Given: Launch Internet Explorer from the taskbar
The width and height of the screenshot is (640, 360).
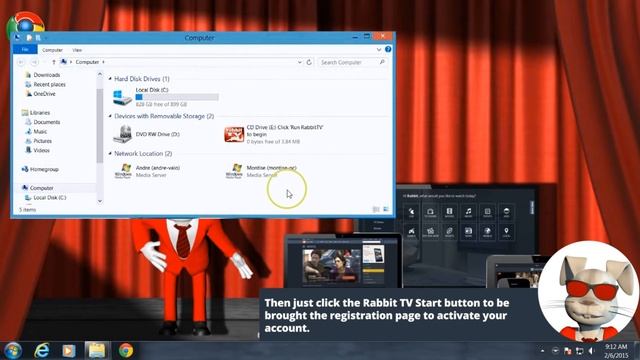Looking at the screenshot, I should 42,351.
